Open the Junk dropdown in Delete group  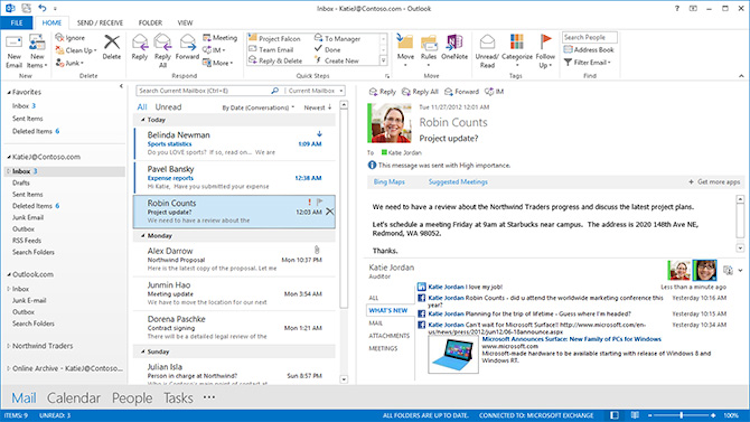point(70,63)
